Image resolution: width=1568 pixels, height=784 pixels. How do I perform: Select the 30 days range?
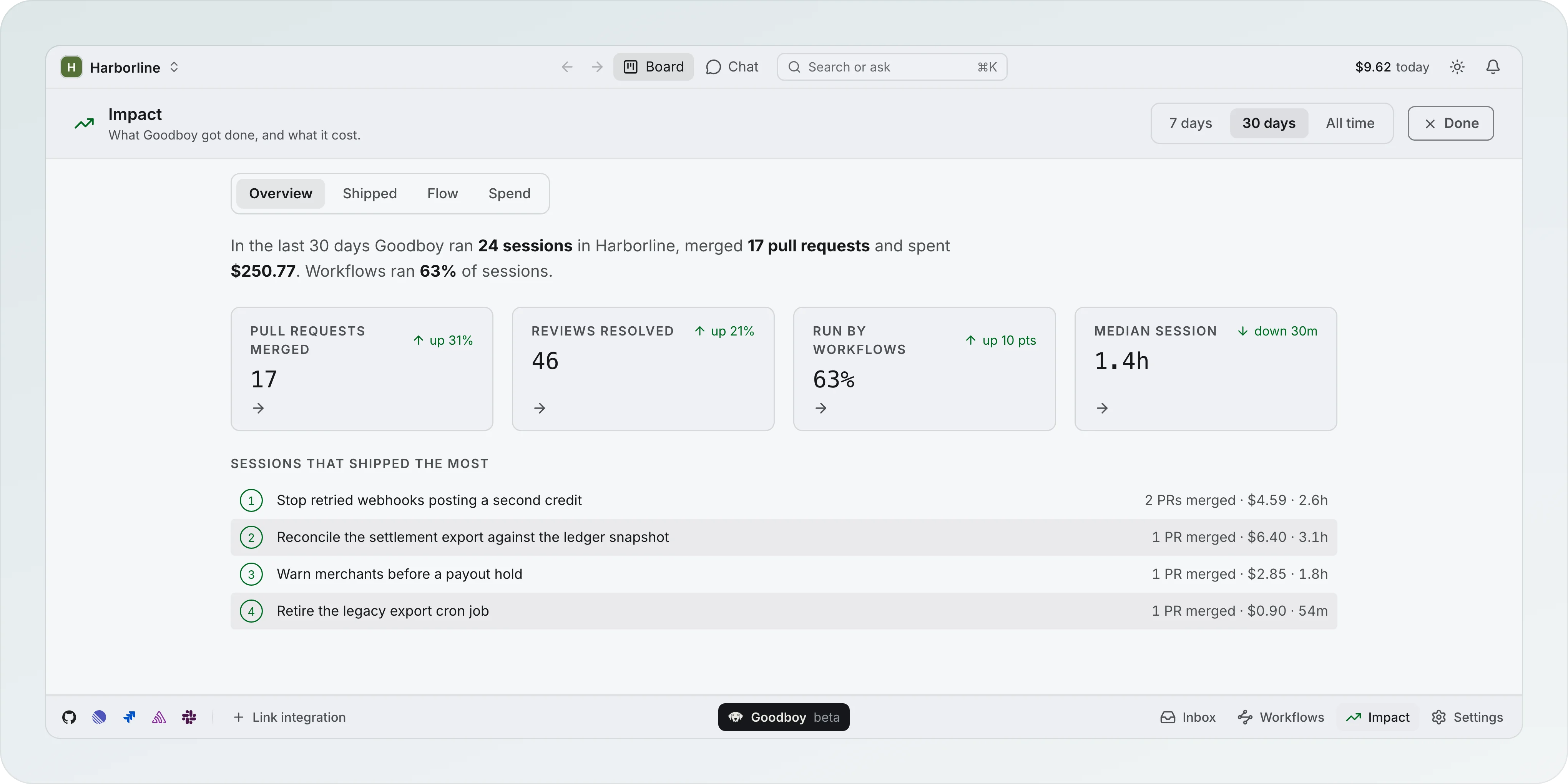point(1269,123)
